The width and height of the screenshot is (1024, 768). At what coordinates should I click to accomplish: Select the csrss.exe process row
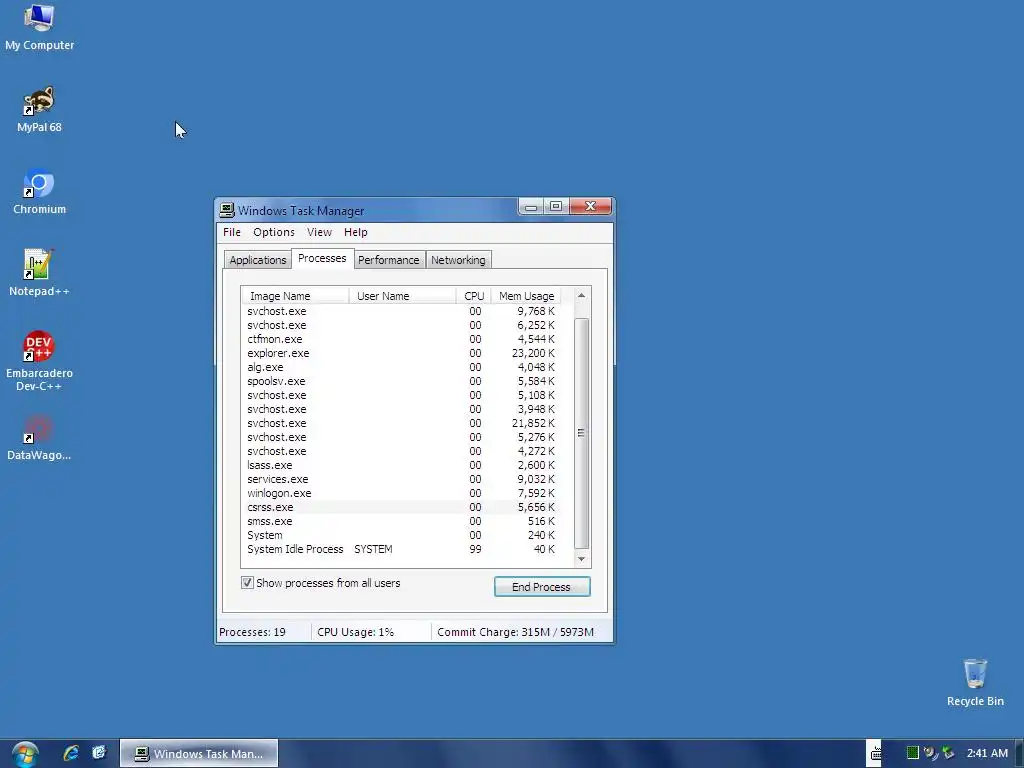401,507
